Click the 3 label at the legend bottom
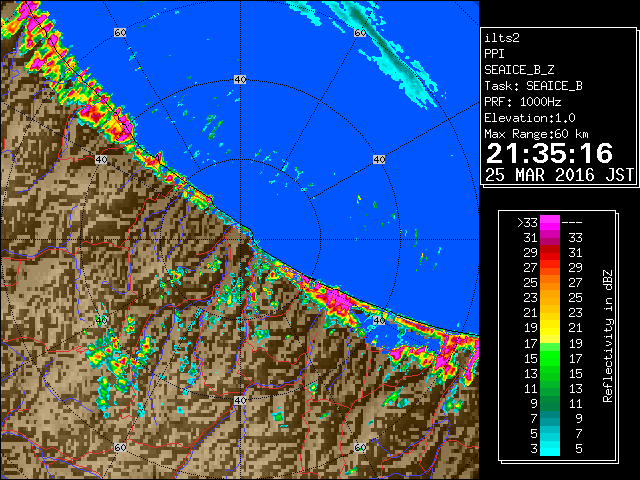The width and height of the screenshot is (640, 480). [534, 449]
